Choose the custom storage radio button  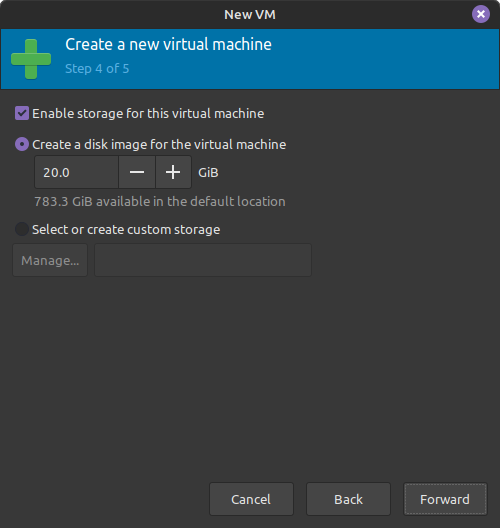point(22,229)
